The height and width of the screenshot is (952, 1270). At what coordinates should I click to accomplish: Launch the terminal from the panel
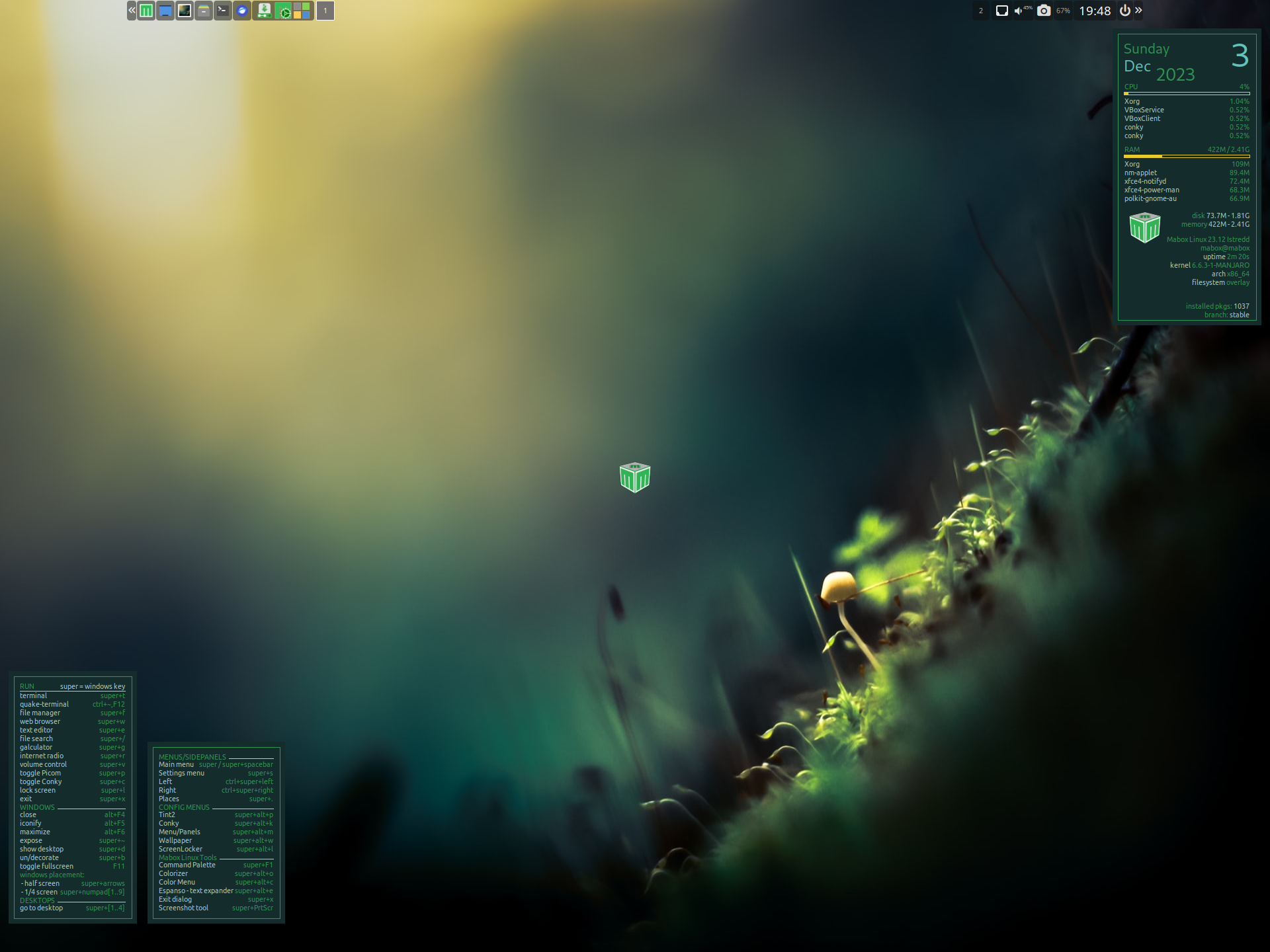coord(223,11)
